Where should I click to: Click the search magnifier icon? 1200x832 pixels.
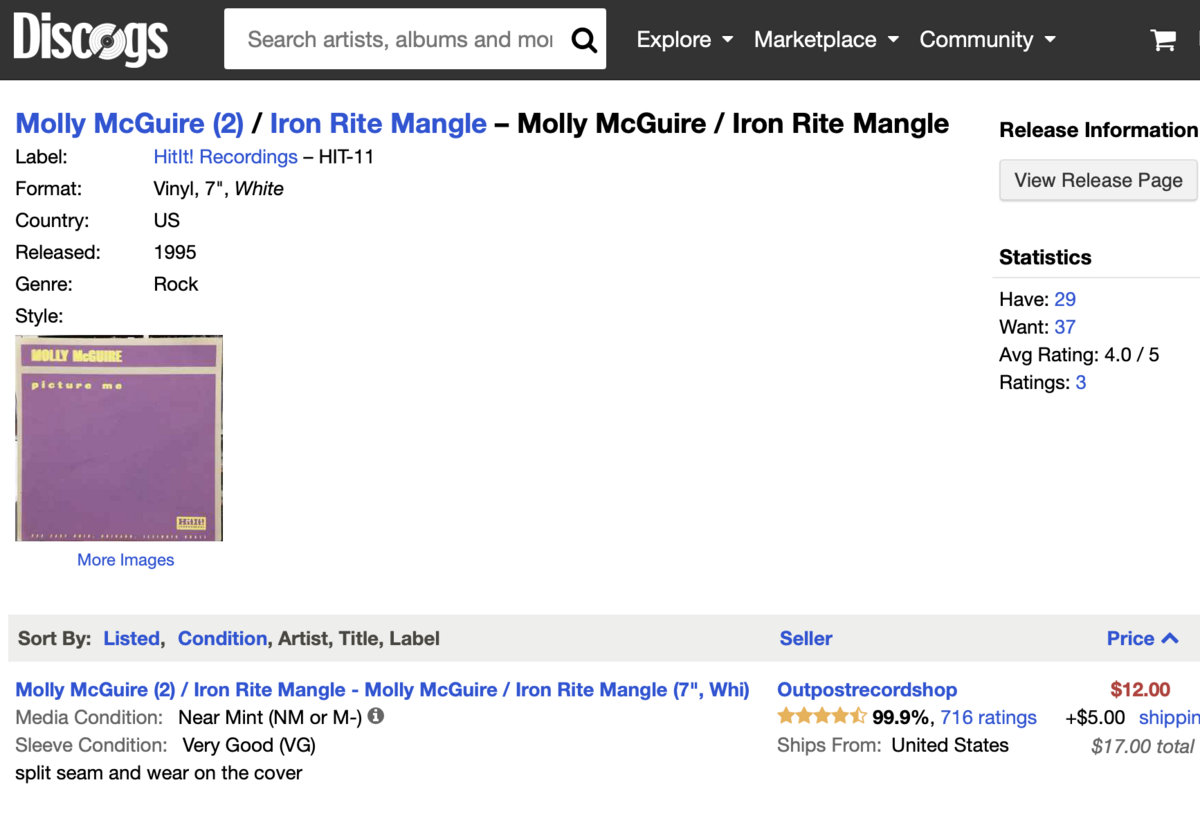[584, 40]
